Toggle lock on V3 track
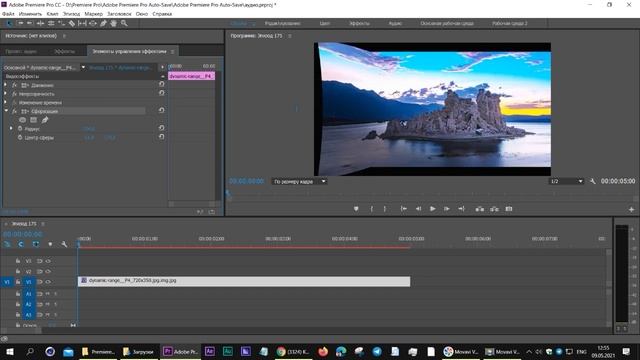The height and width of the screenshot is (360, 640). pyautogui.click(x=18, y=261)
